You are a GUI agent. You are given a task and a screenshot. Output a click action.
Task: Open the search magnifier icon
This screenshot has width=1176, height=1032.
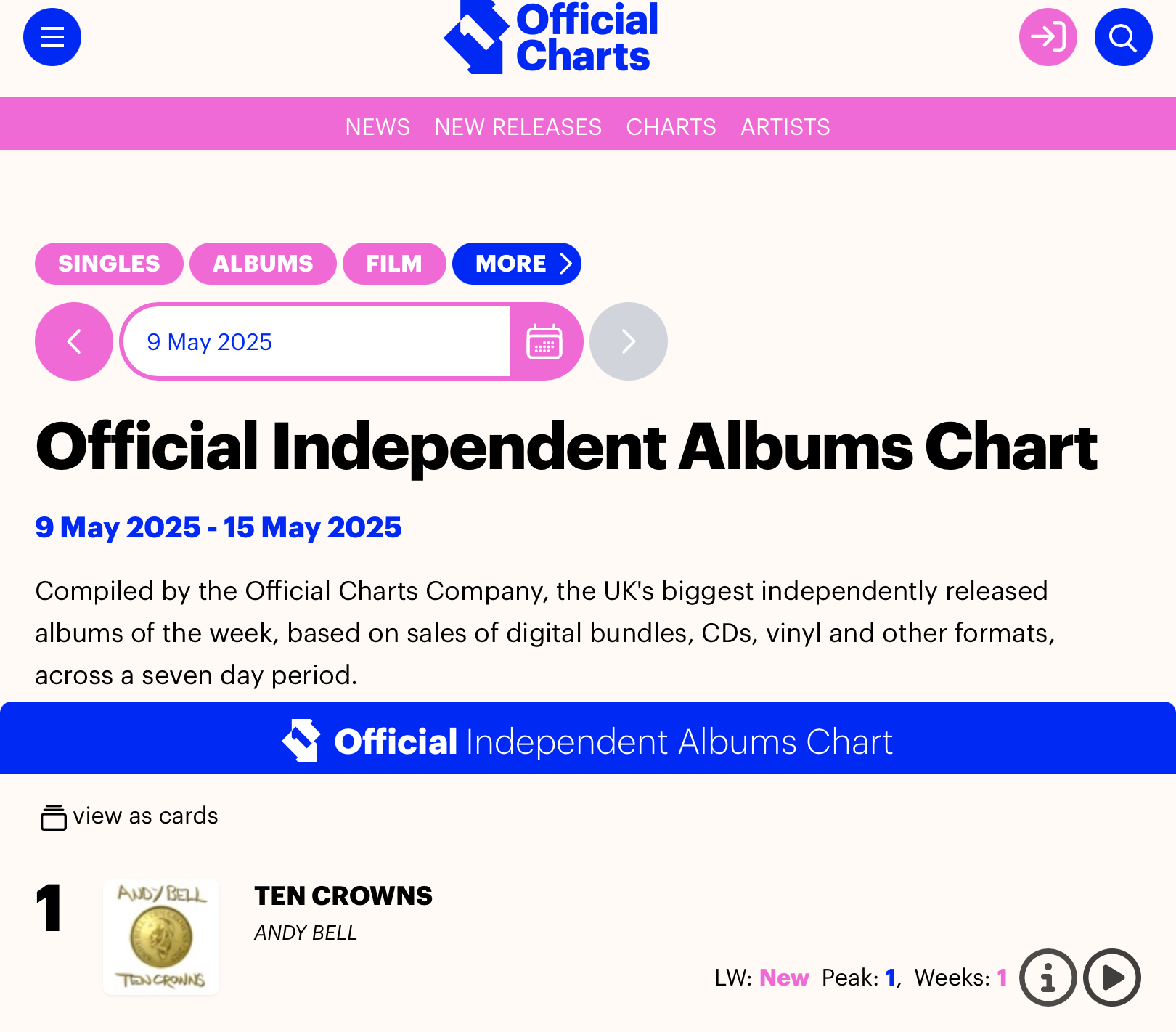pos(1124,37)
